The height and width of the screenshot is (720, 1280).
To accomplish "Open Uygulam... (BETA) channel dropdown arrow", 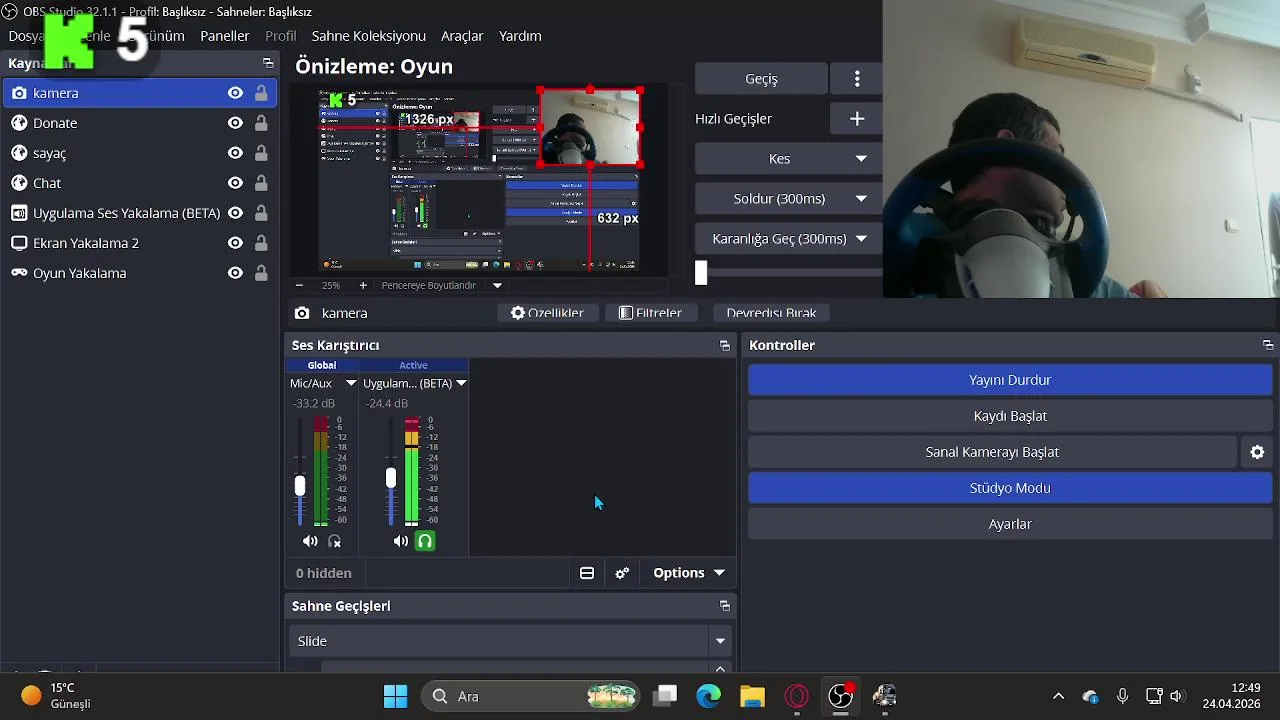I will tap(461, 383).
